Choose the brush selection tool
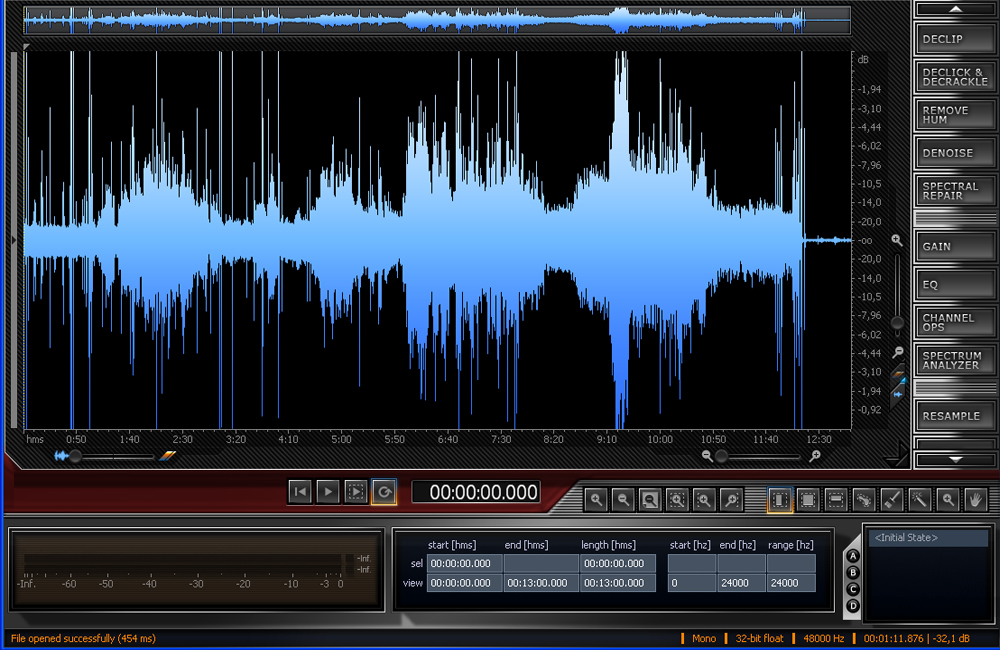Image resolution: width=1000 pixels, height=650 pixels. point(892,499)
